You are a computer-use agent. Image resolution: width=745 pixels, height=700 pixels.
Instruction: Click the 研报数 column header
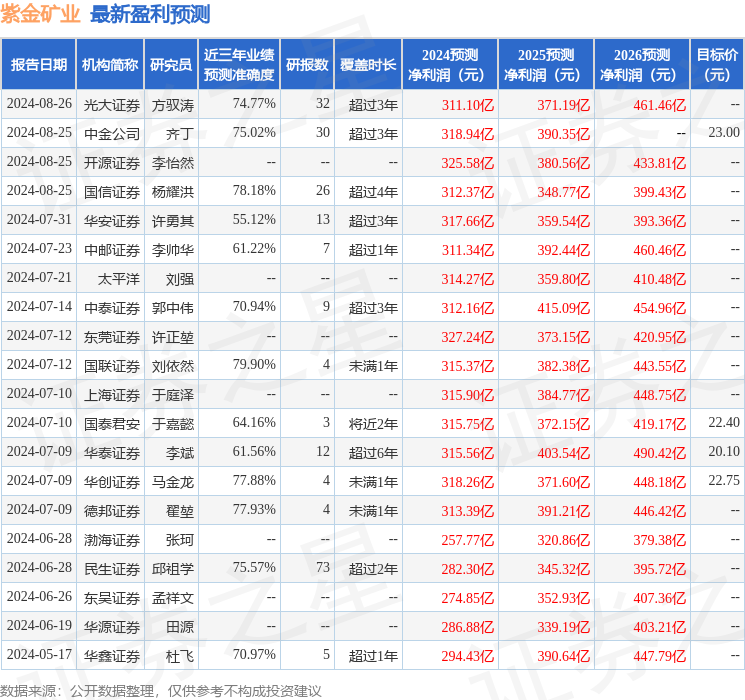click(x=307, y=64)
